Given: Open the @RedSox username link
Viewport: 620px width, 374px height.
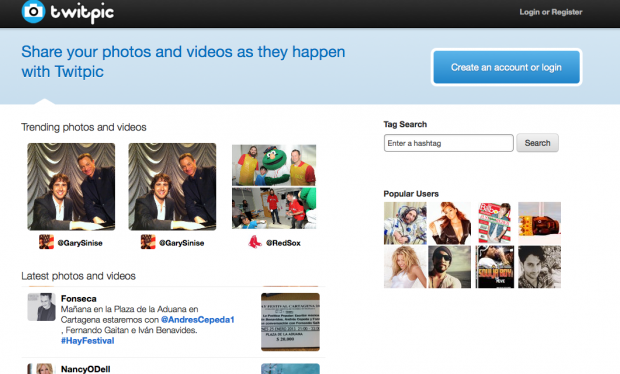Looking at the screenshot, I should tap(283, 243).
